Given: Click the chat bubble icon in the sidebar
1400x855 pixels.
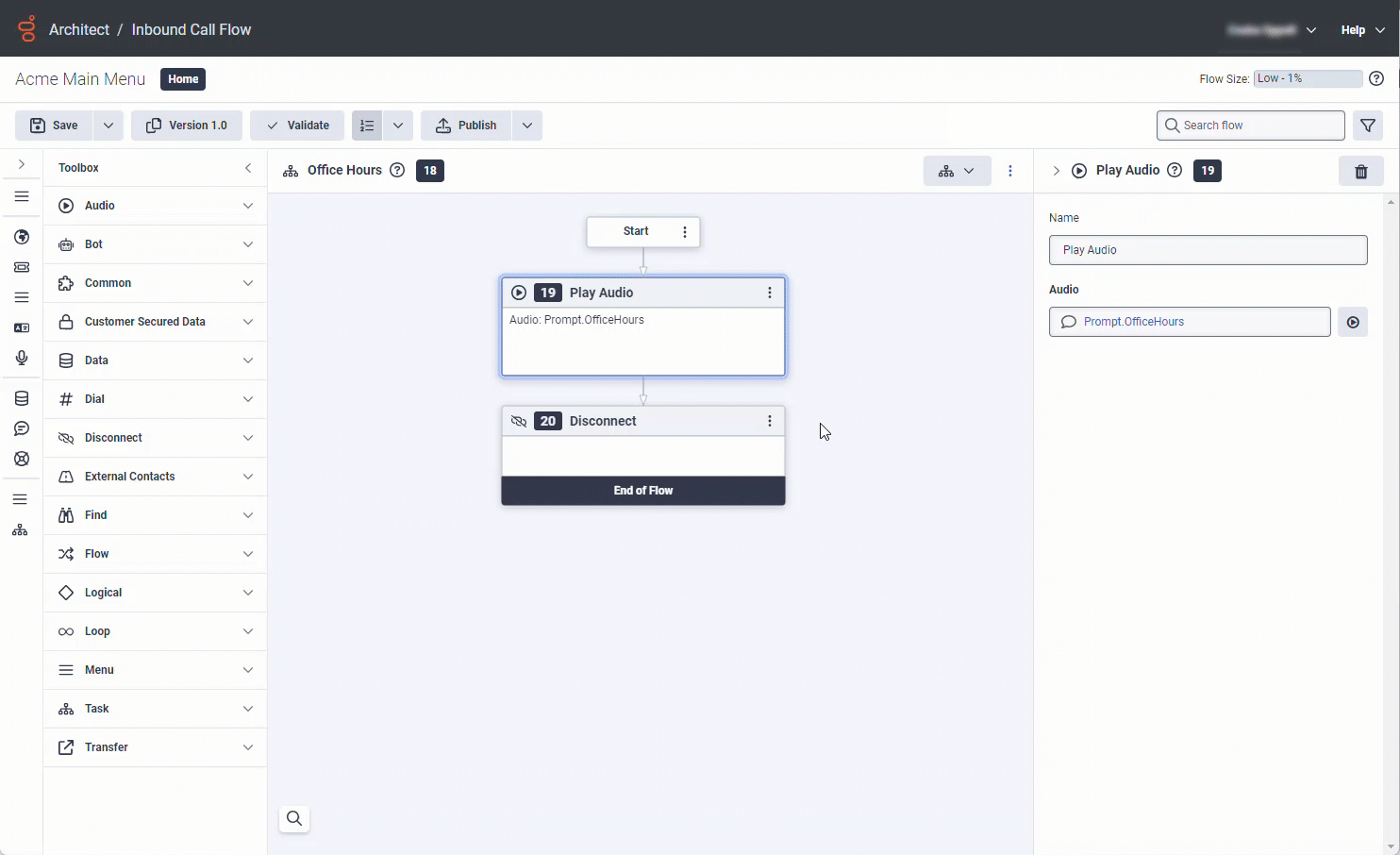Looking at the screenshot, I should [21, 427].
